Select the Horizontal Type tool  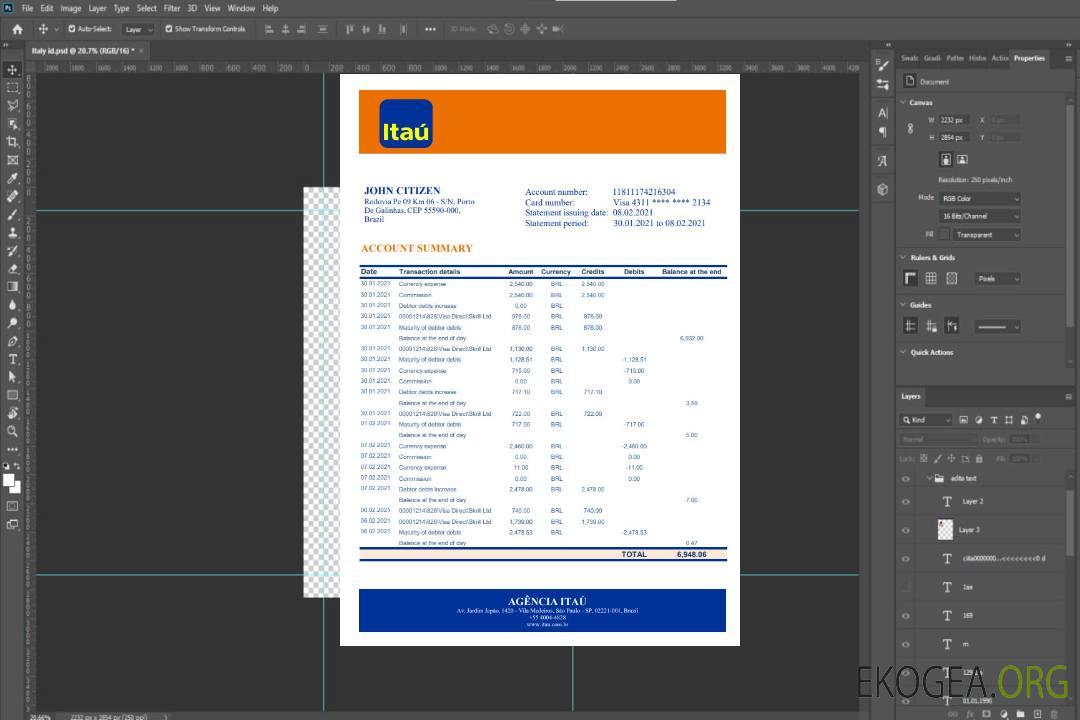point(12,359)
